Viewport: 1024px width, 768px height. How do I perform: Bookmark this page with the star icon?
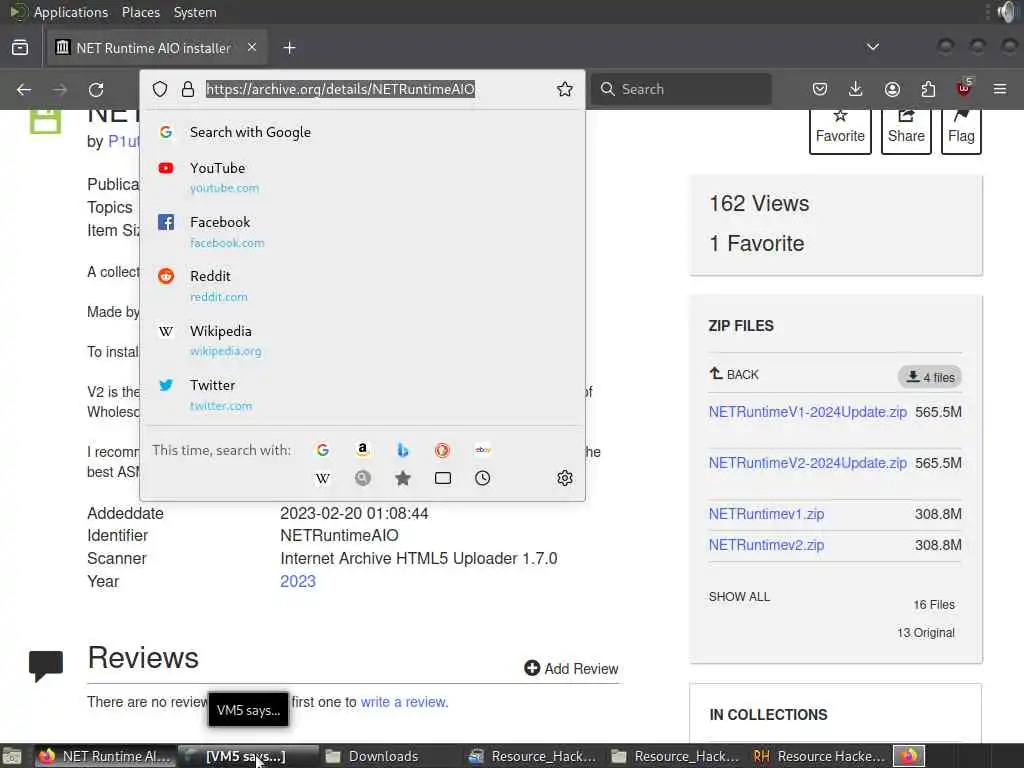565,89
